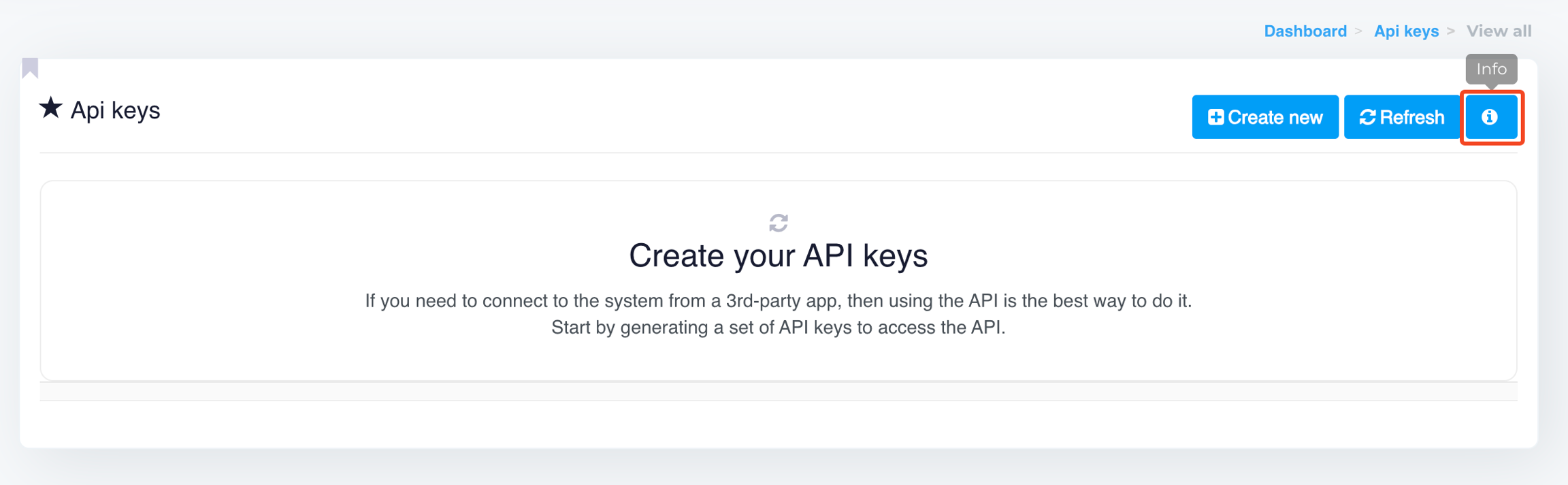Viewport: 1568px width, 485px height.
Task: Click the line starting Start by generating
Action: 778,328
